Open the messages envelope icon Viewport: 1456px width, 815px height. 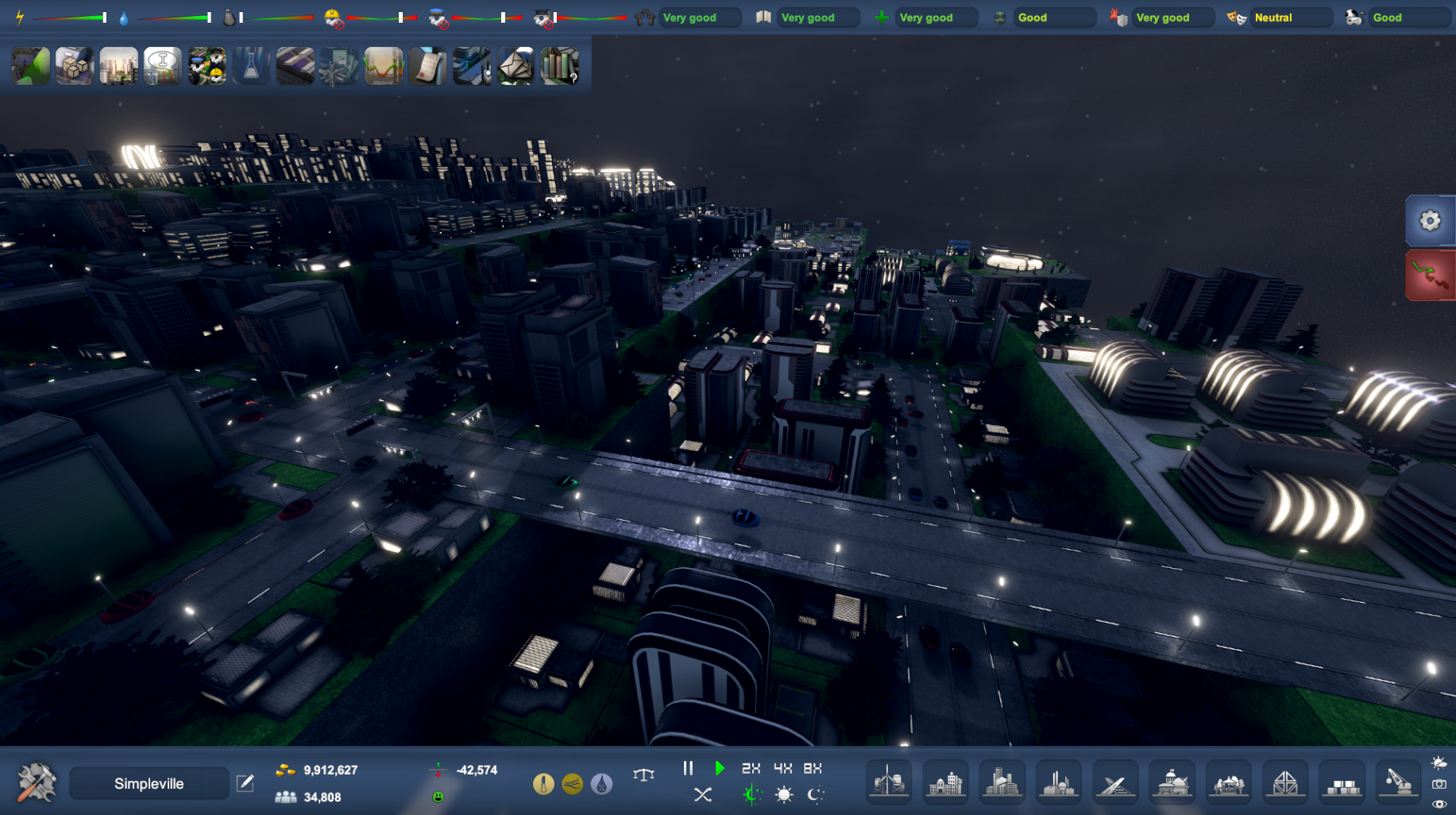pos(516,66)
